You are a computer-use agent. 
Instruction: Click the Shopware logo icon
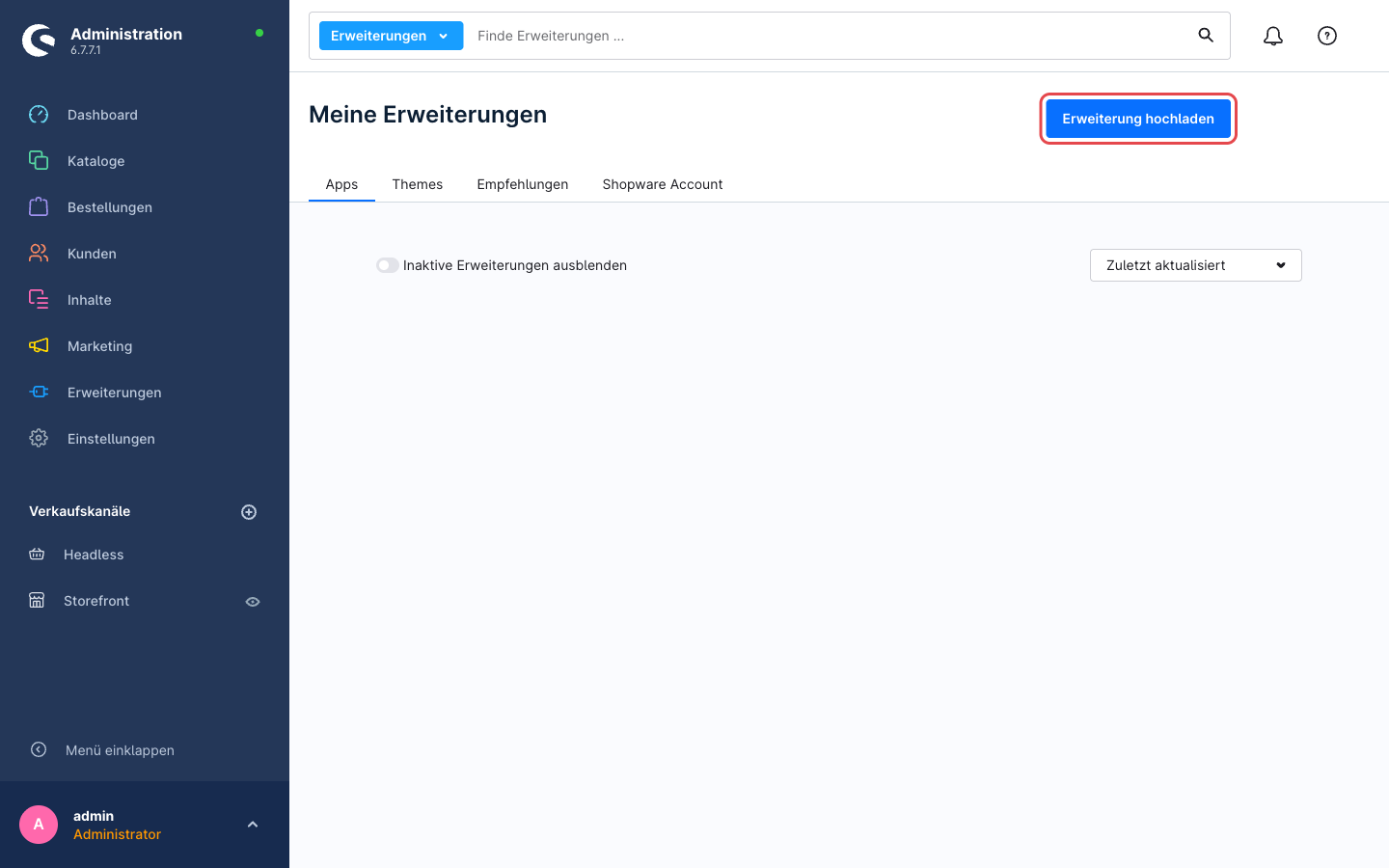39,41
